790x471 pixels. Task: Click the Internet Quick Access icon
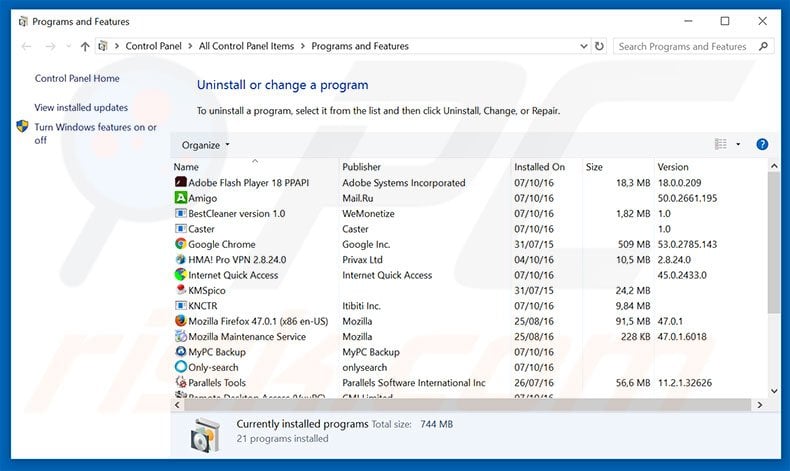point(180,275)
